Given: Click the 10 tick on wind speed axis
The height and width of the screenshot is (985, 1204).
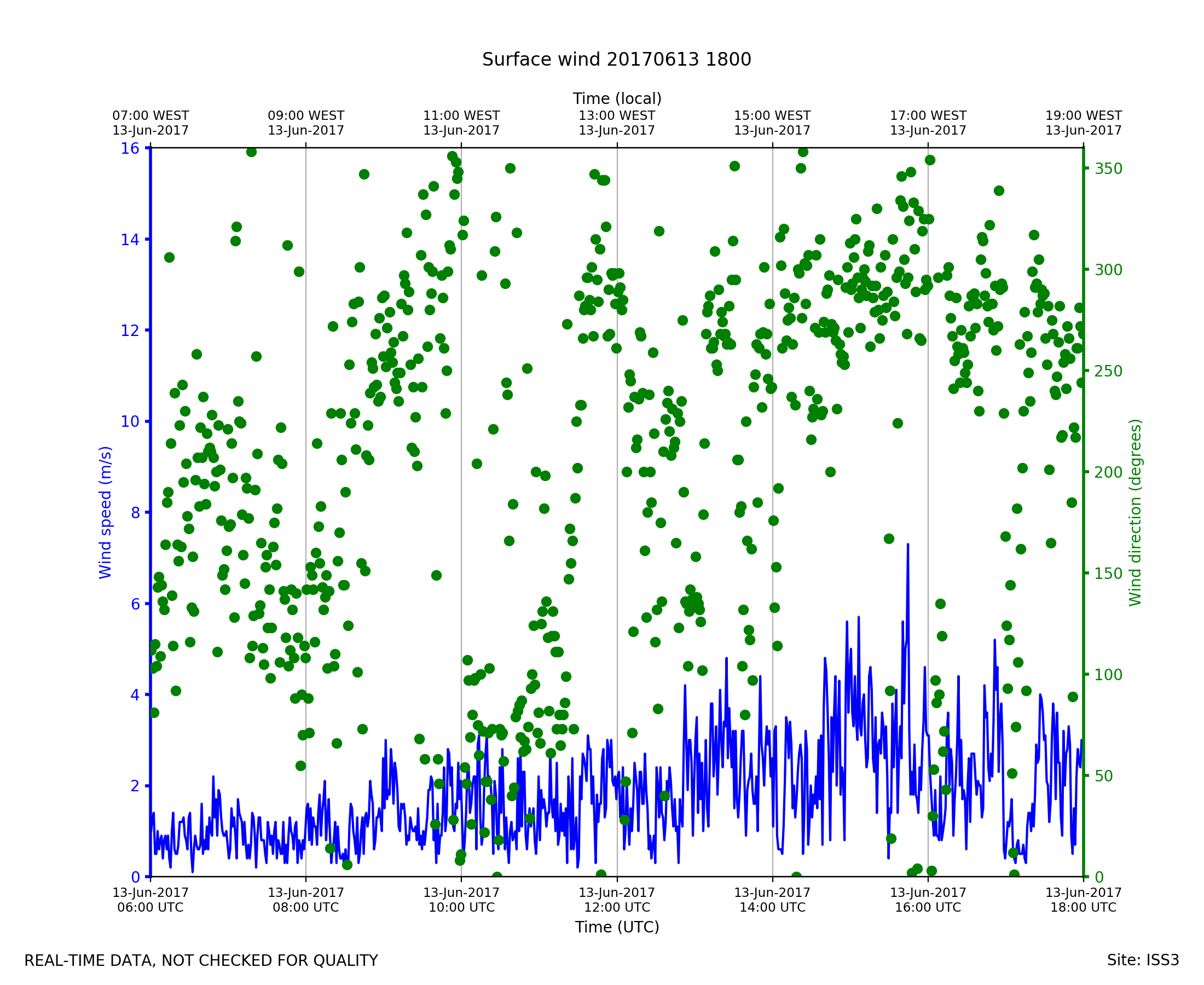Looking at the screenshot, I should point(130,421).
